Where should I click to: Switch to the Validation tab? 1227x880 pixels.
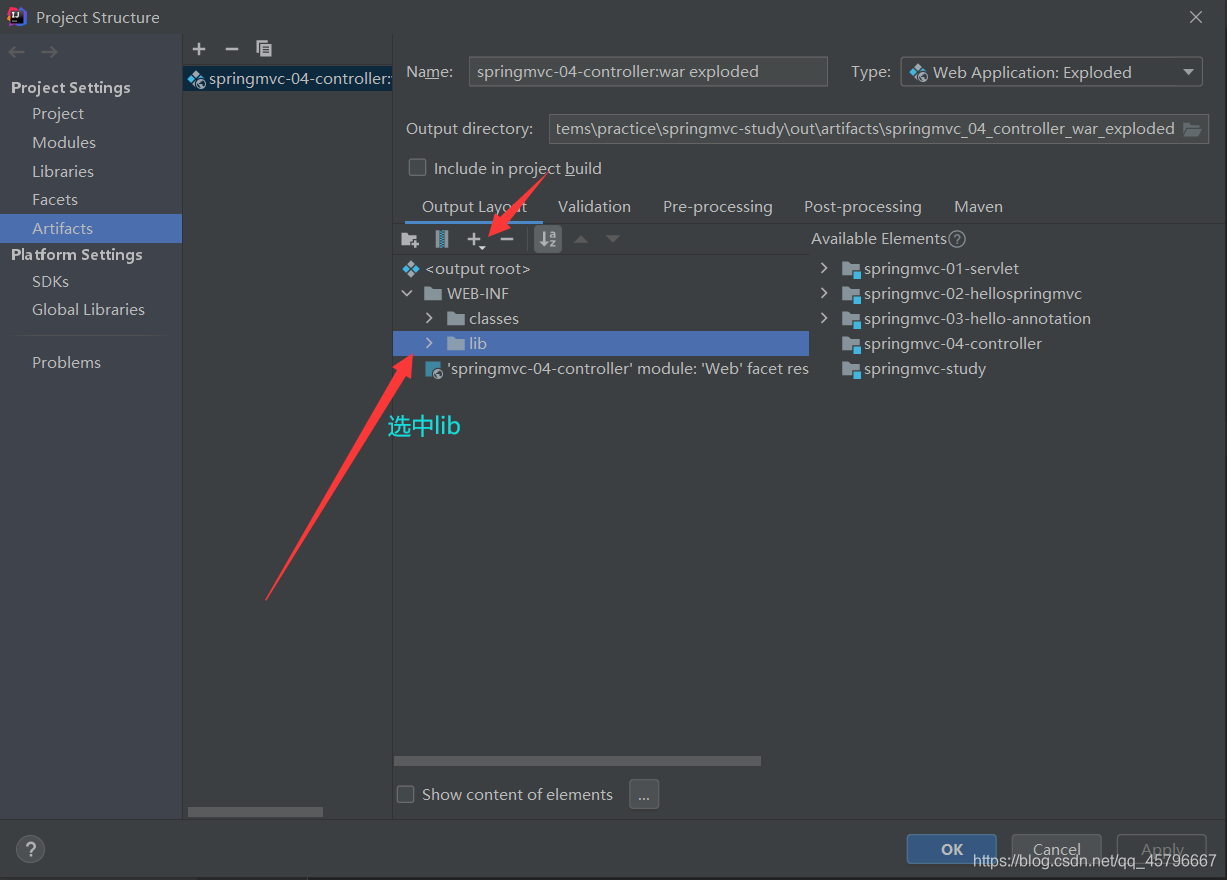594,206
